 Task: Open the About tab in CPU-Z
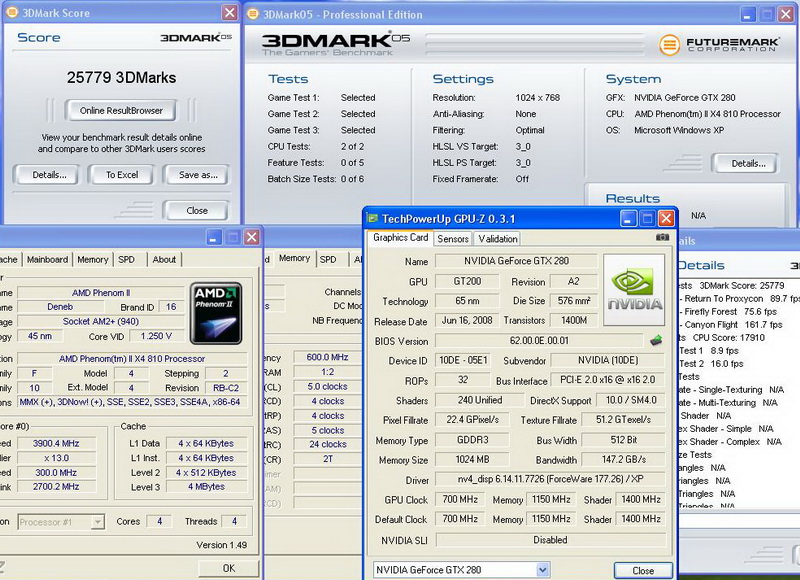click(x=164, y=260)
